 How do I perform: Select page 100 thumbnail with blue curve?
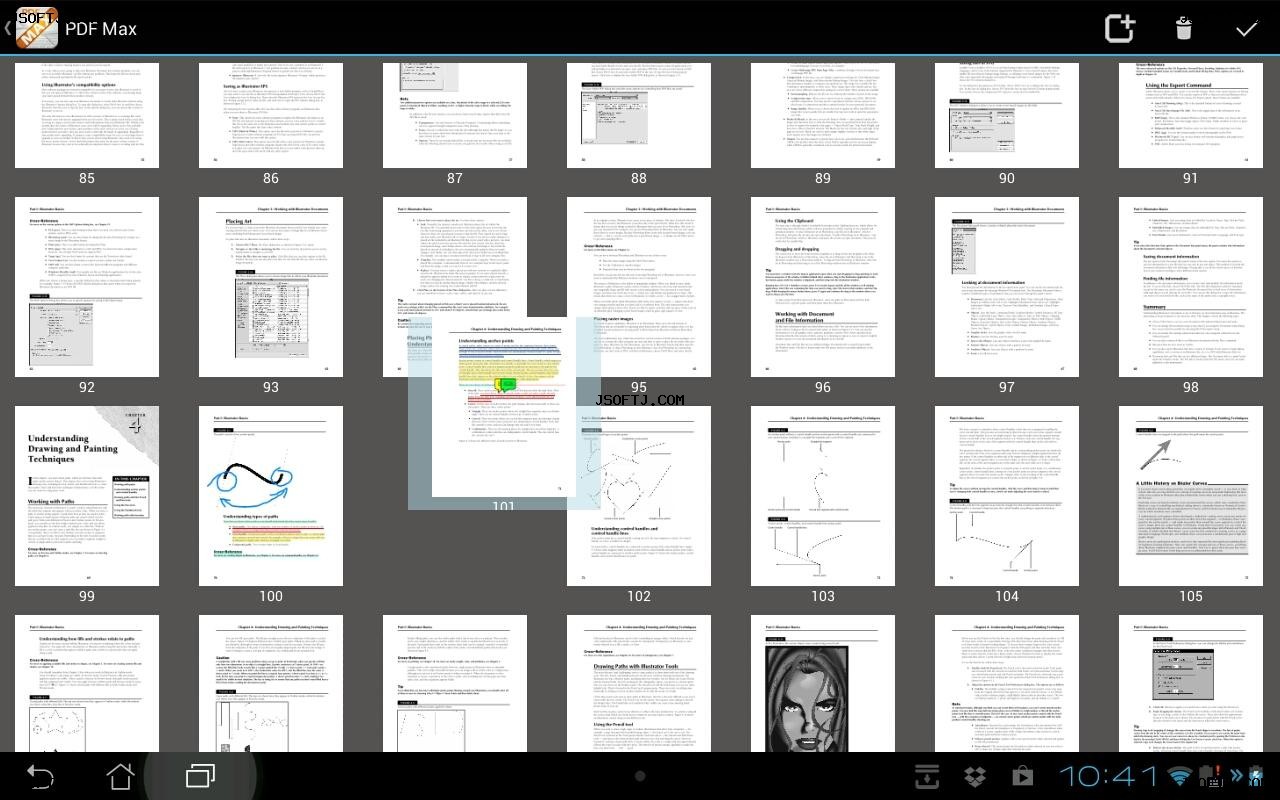click(x=271, y=496)
